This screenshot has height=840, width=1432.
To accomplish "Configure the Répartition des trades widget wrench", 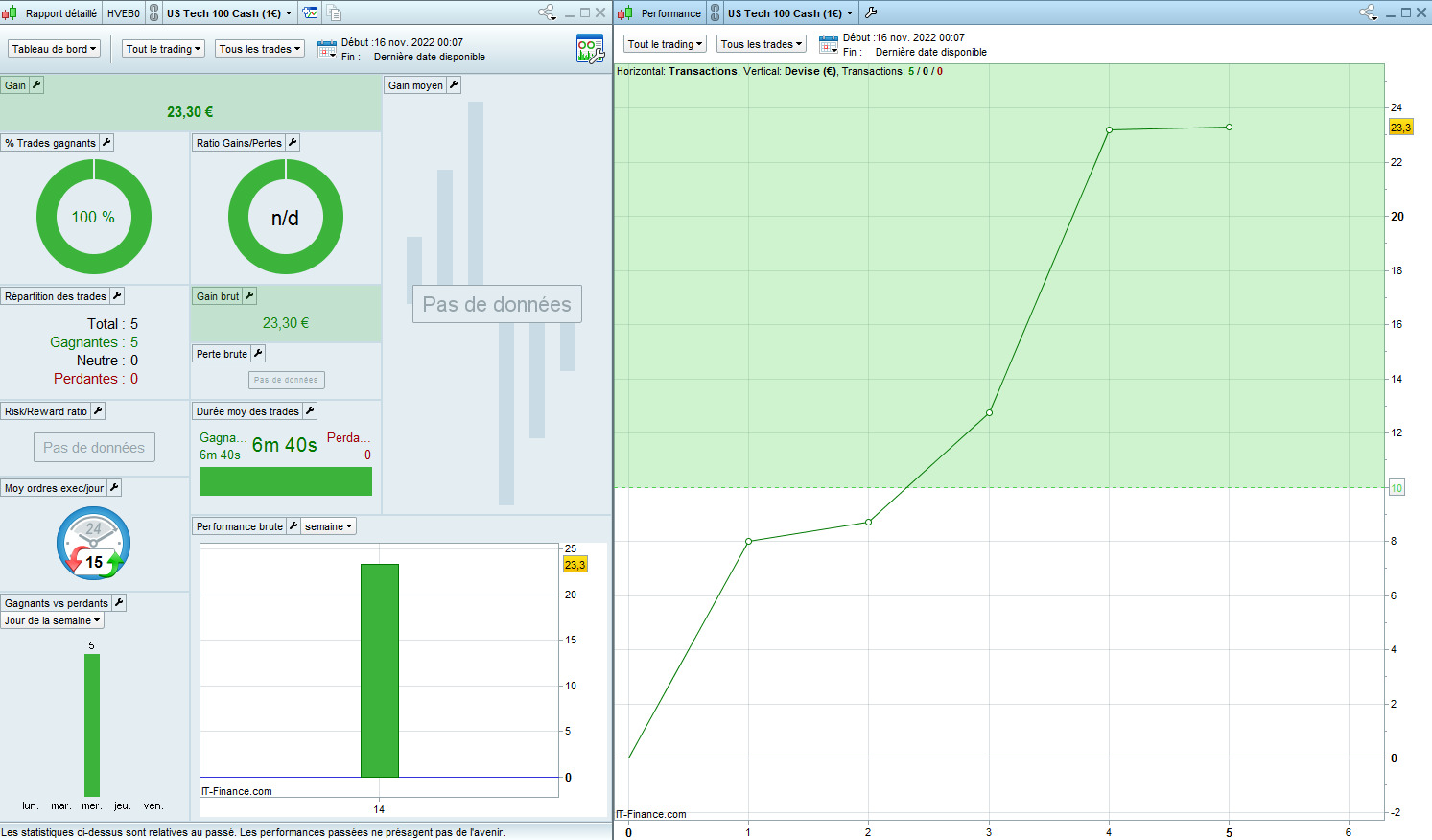I will pyautogui.click(x=117, y=296).
